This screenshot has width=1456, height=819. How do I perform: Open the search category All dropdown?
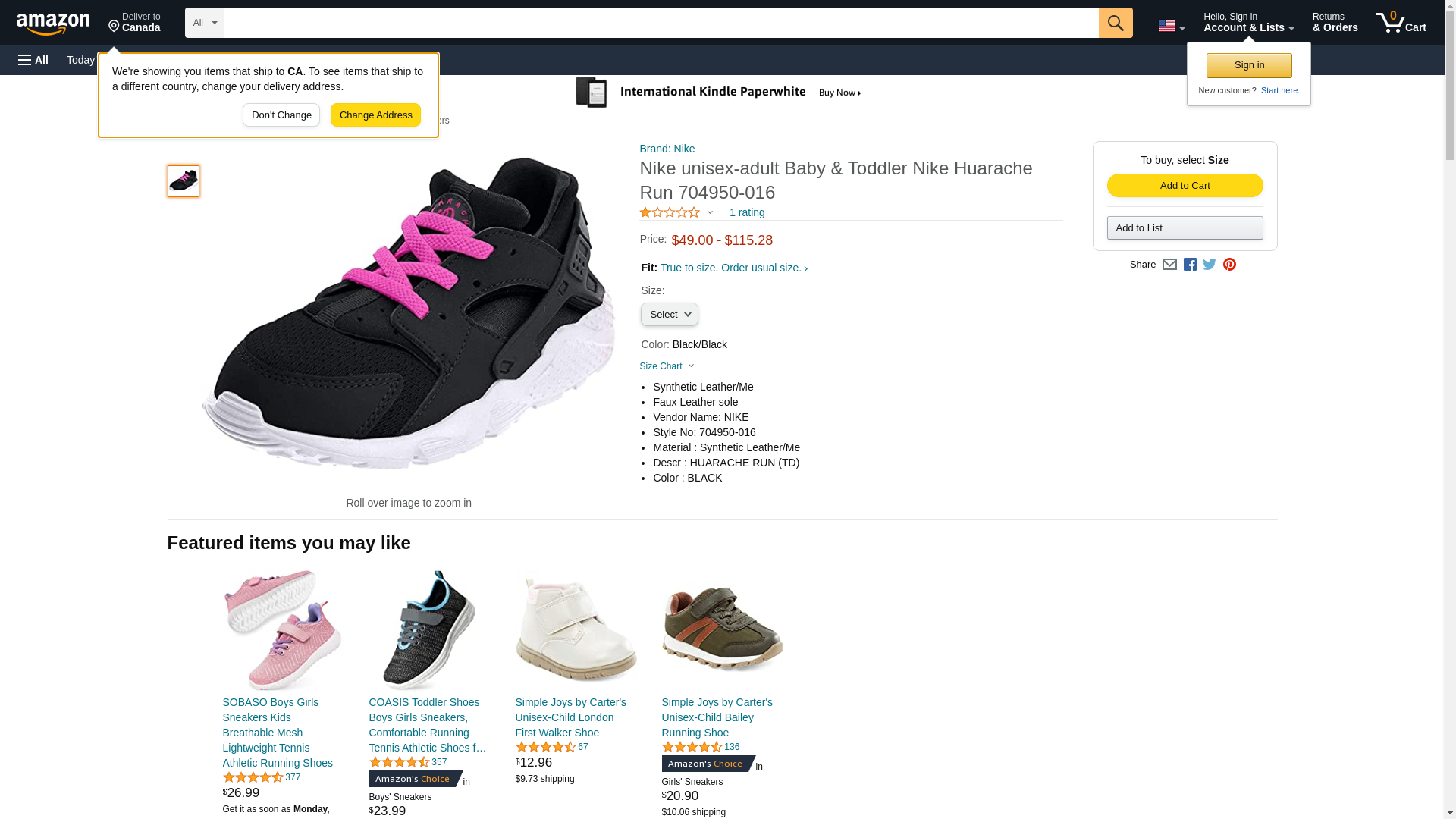click(x=205, y=23)
